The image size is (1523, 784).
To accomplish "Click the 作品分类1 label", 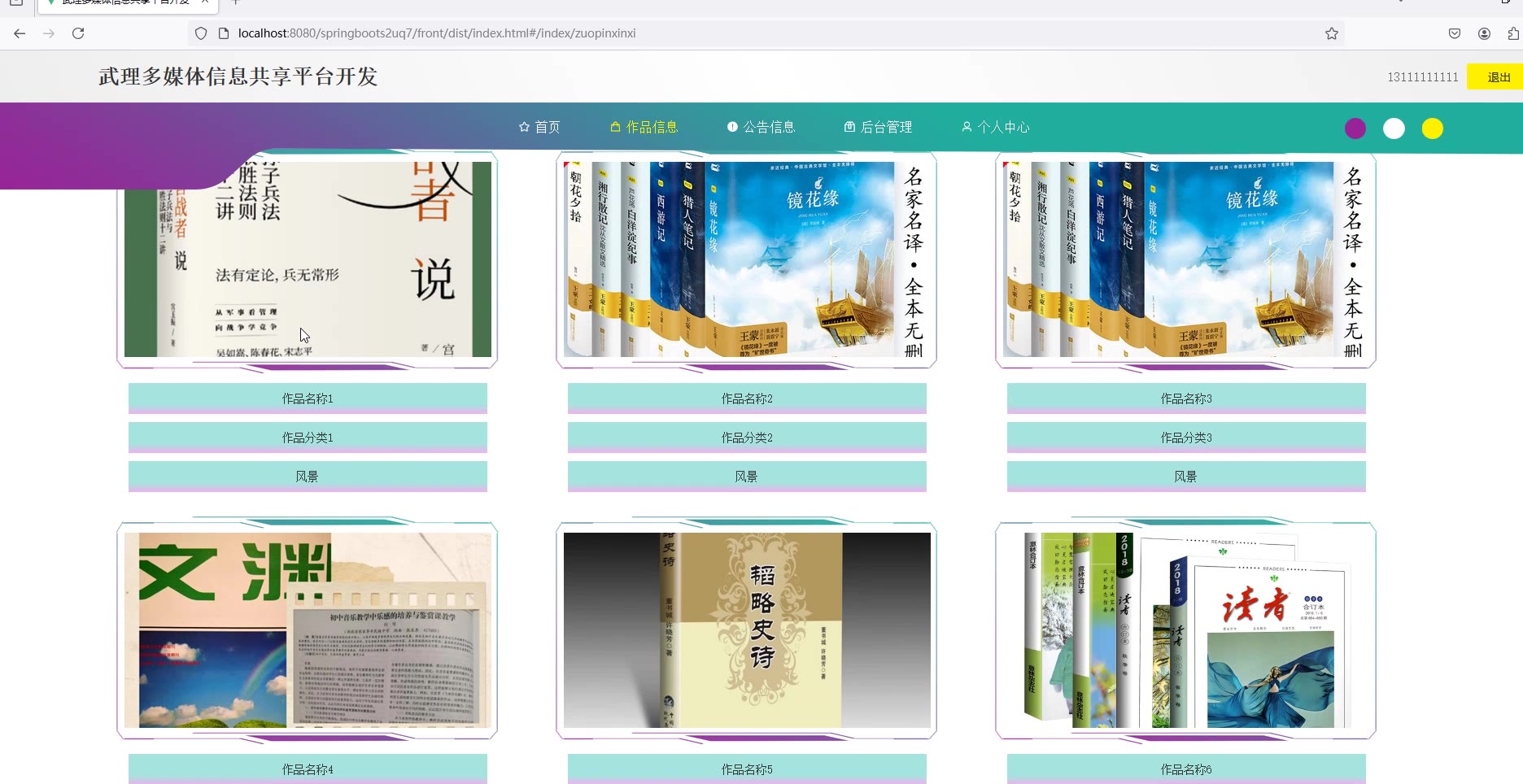I will [308, 438].
